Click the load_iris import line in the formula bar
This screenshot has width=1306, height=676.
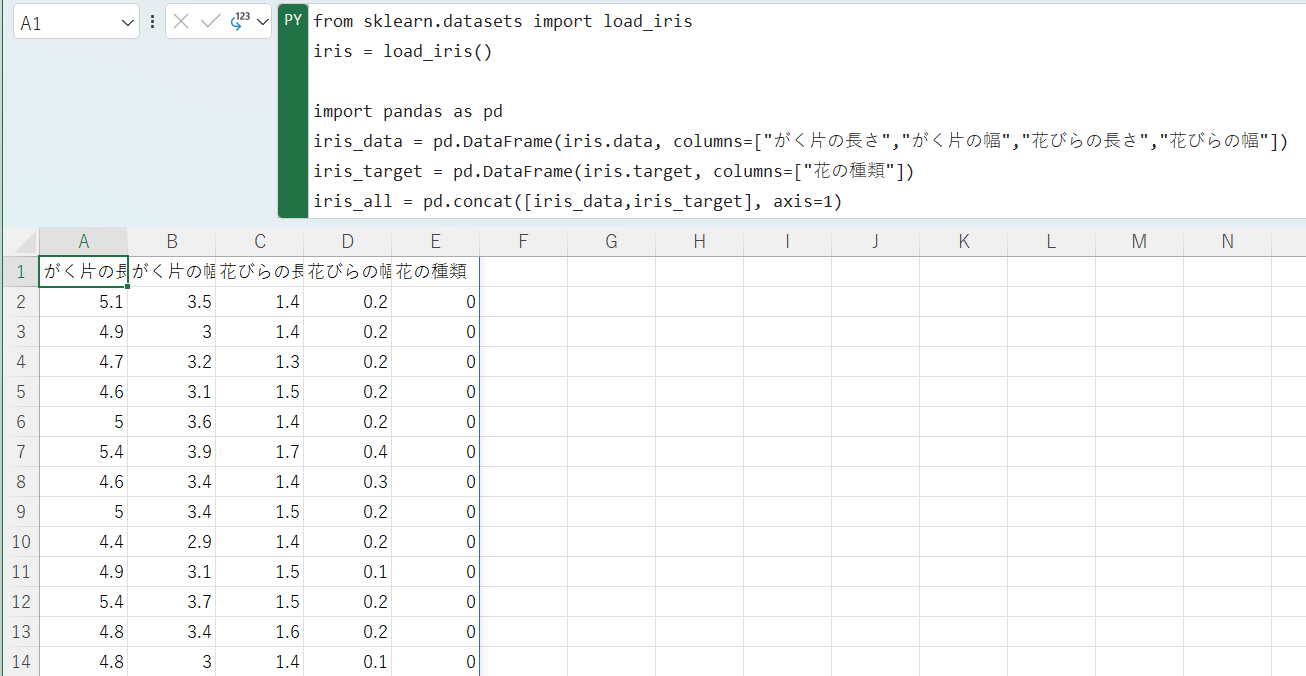point(500,20)
